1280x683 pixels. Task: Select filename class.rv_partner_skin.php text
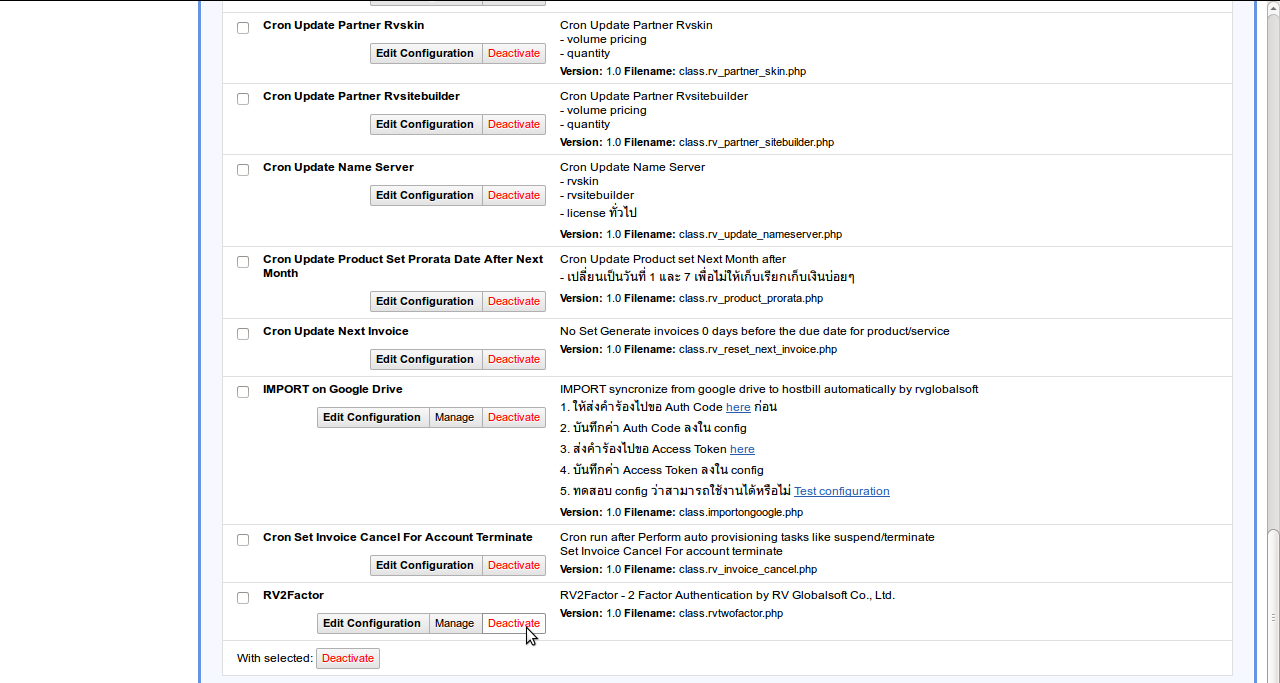tap(742, 72)
